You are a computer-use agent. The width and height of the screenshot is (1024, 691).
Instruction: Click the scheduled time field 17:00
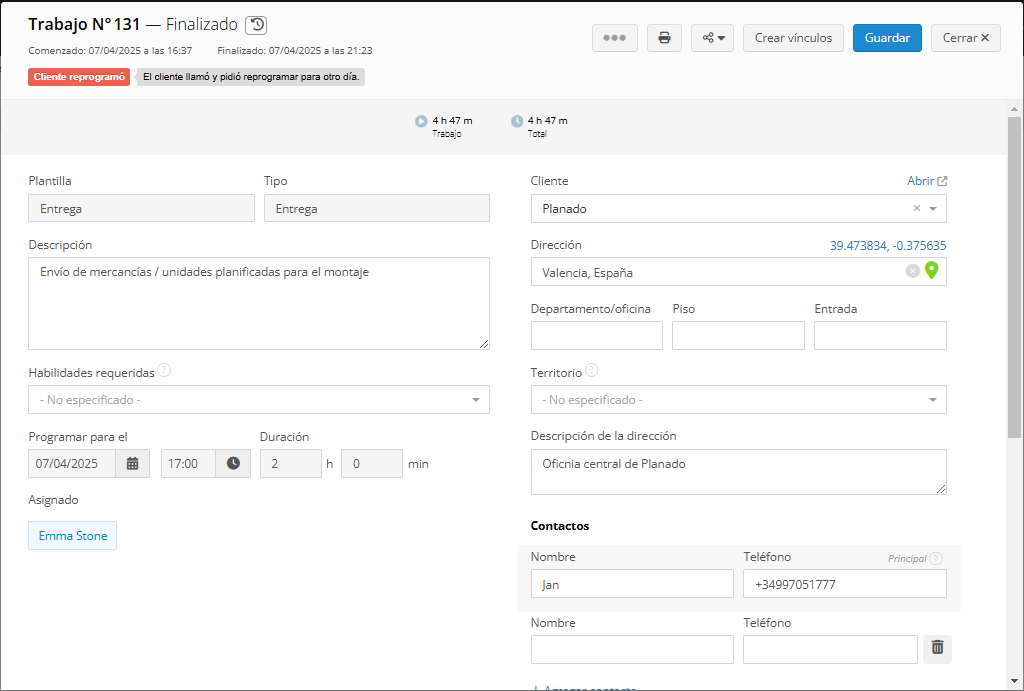(188, 464)
